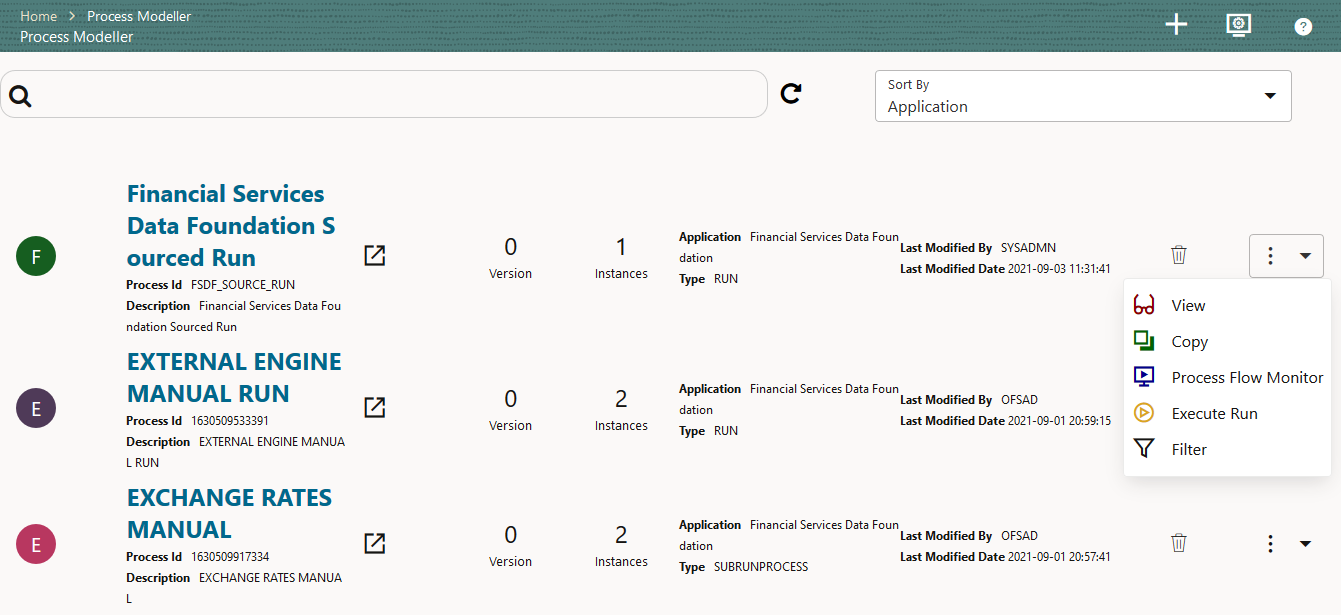Open EXCHANGE RATES MANUAL launch icon

point(374,543)
